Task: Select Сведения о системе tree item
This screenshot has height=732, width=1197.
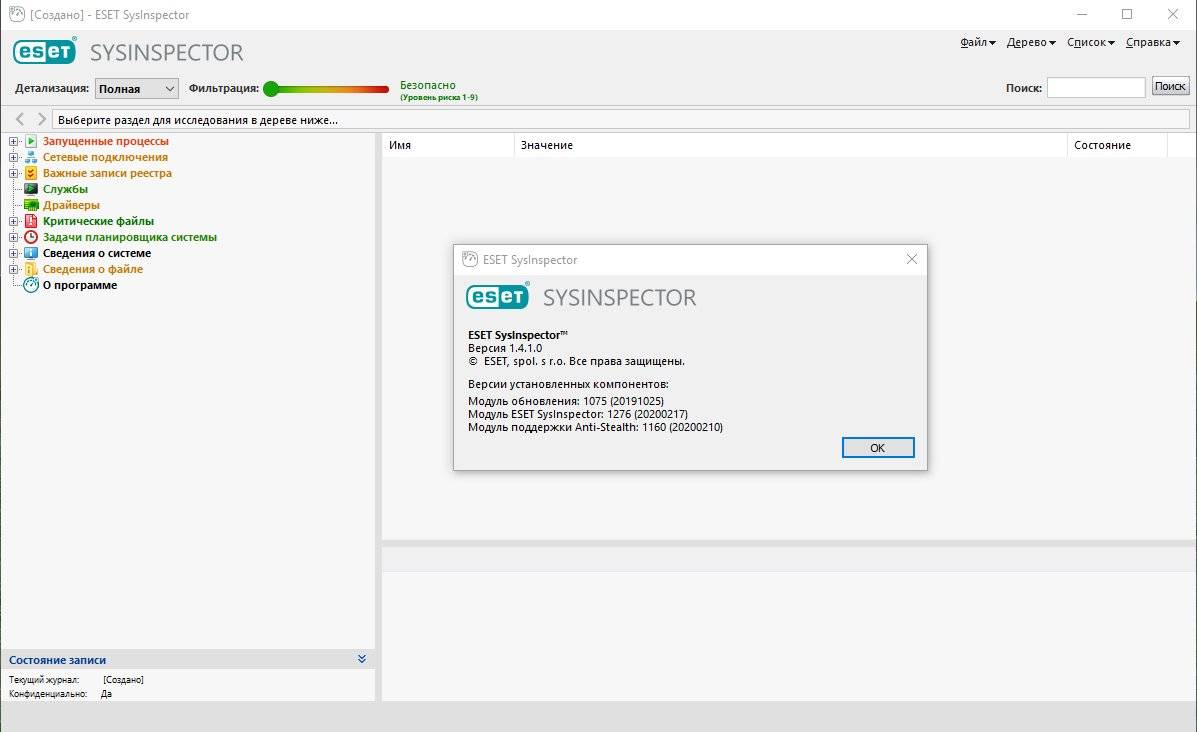Action: (97, 253)
